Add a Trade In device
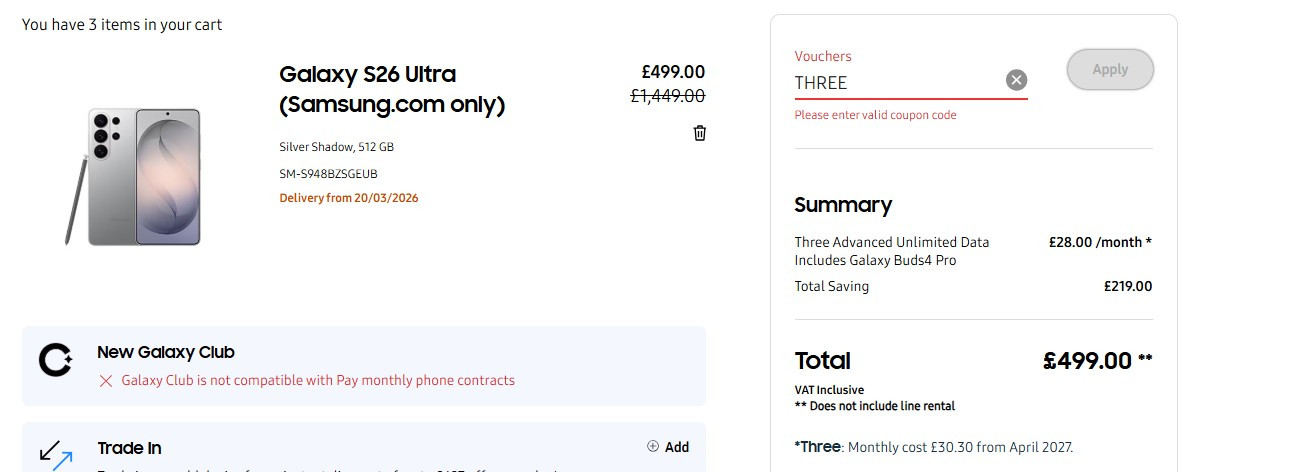Screen dimensions: 1298x472 click(x=668, y=447)
